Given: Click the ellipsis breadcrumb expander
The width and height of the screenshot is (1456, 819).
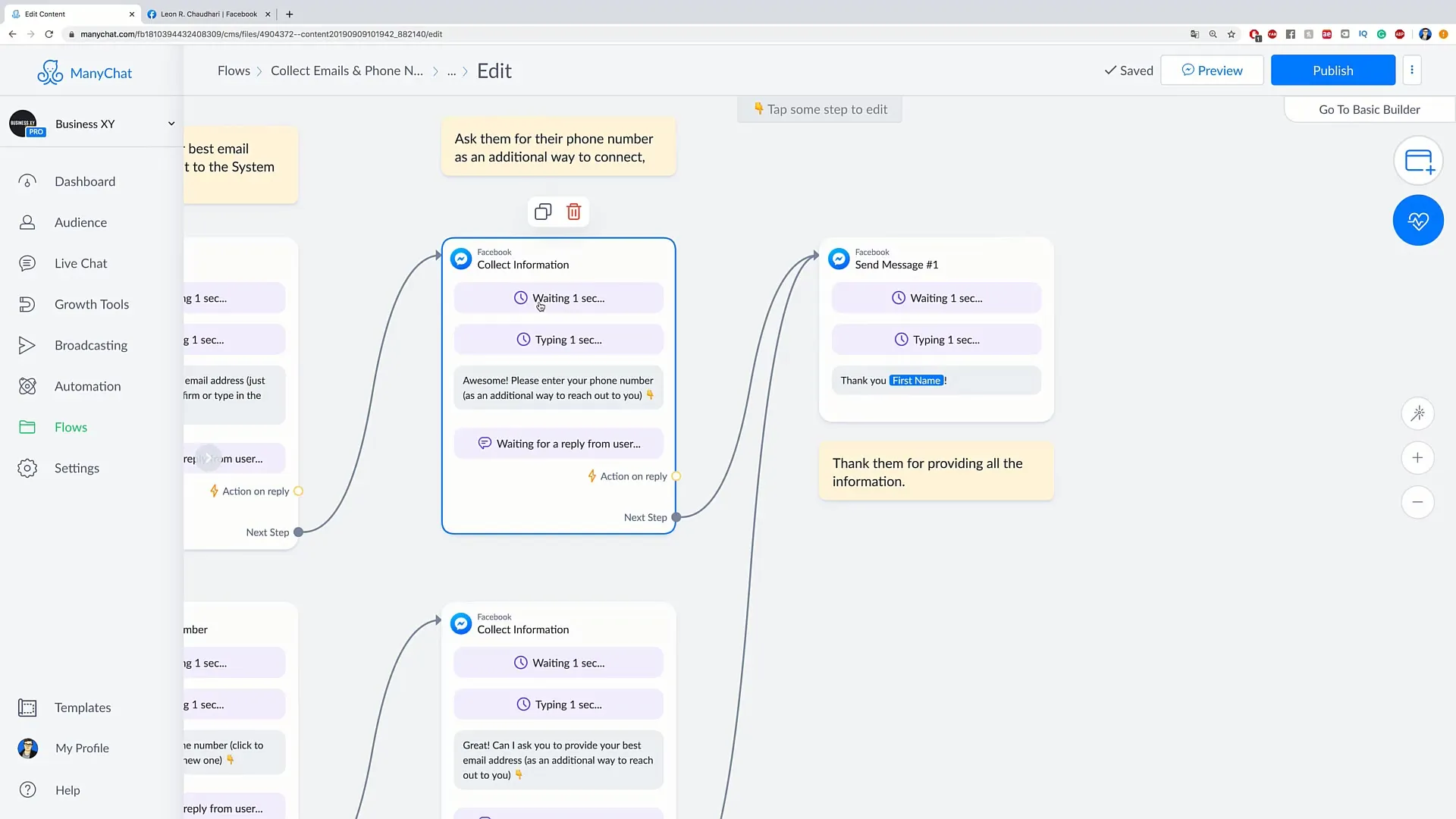Looking at the screenshot, I should (x=452, y=70).
